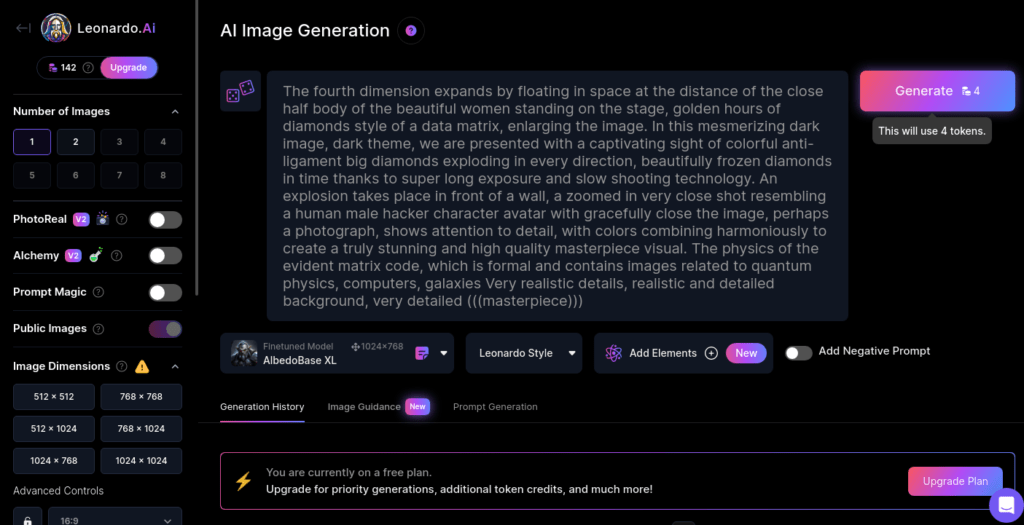Open the AlbedoBase XL model dropdown
This screenshot has height=525, width=1024.
[445, 353]
